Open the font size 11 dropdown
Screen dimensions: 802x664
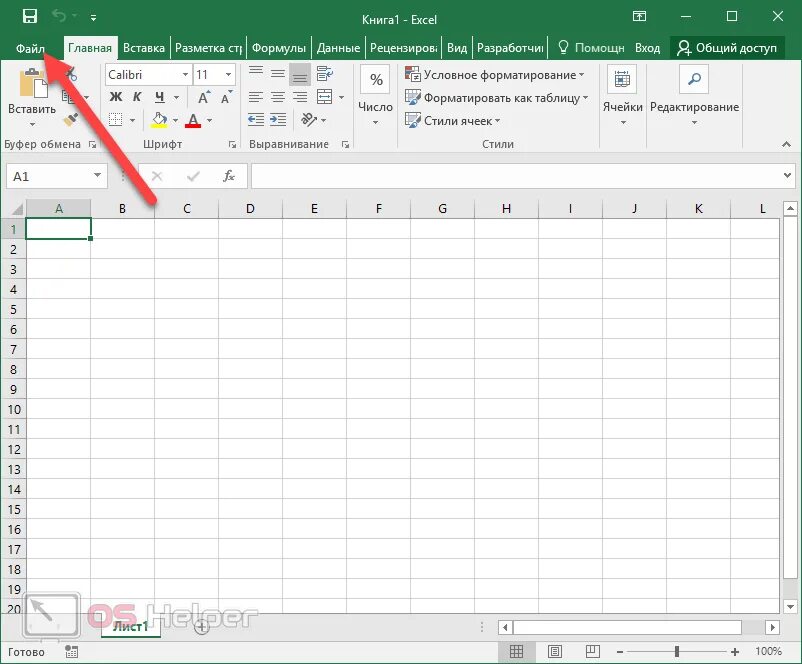click(228, 75)
